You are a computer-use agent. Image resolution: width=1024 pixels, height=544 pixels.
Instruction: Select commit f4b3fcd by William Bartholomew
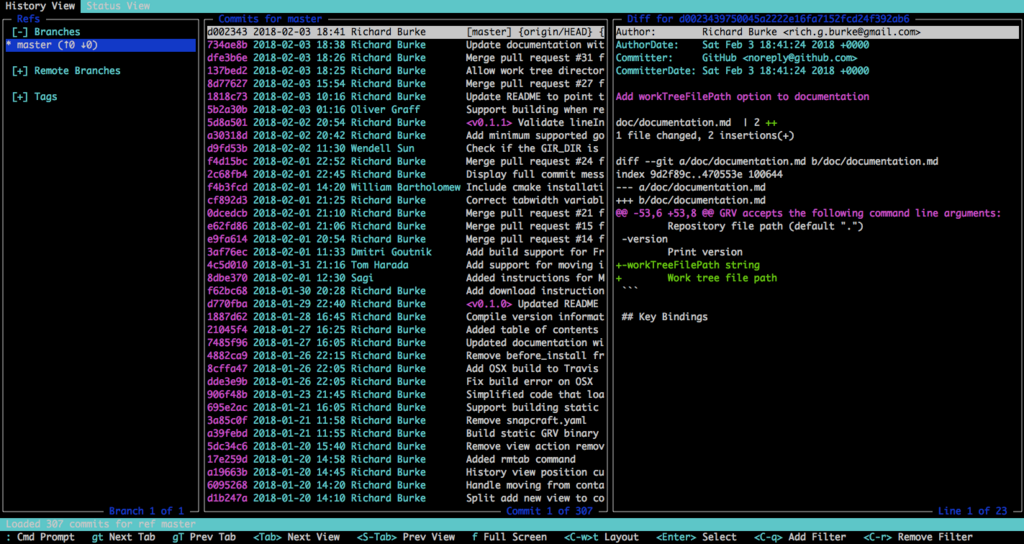tap(406, 187)
